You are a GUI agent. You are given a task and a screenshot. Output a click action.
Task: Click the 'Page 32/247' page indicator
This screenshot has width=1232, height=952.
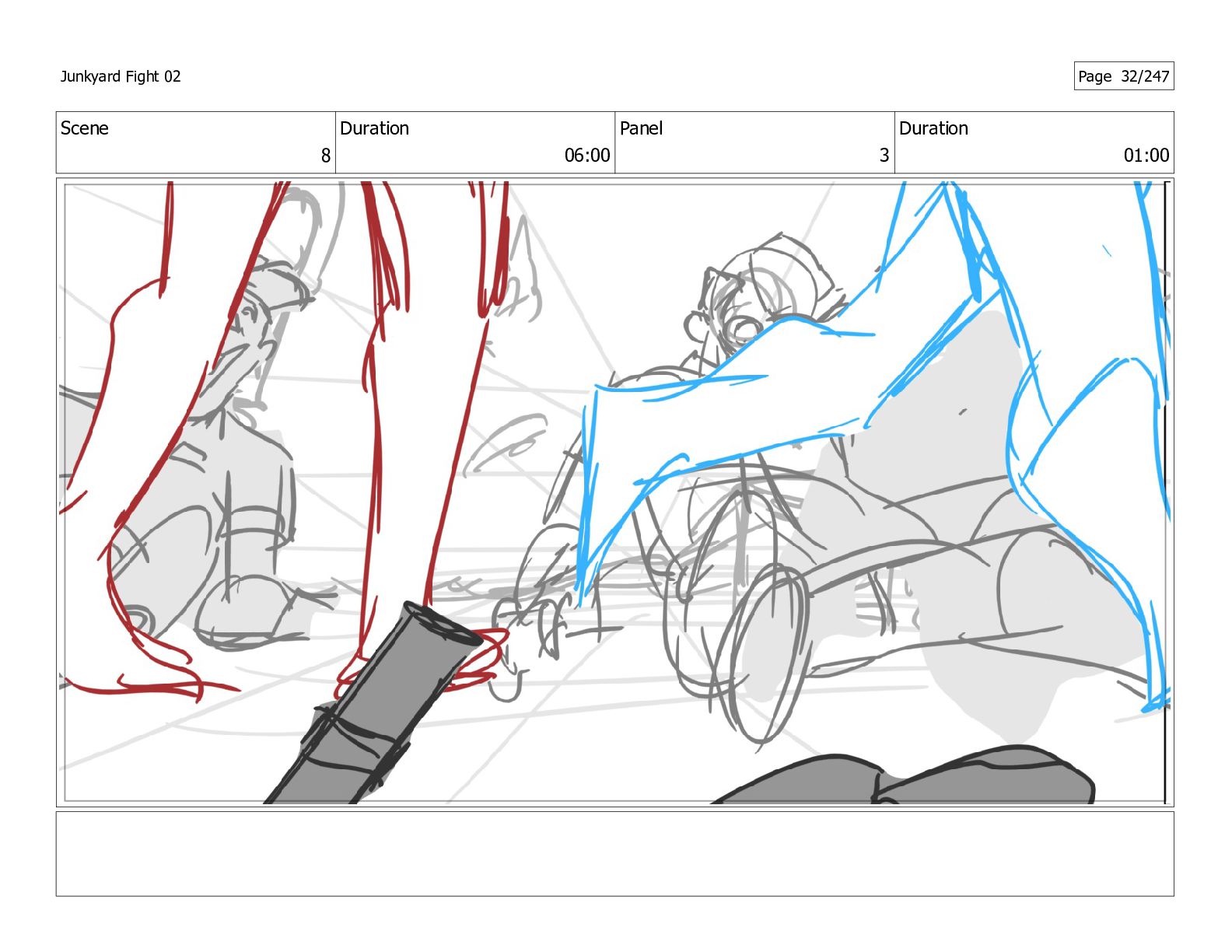1123,76
